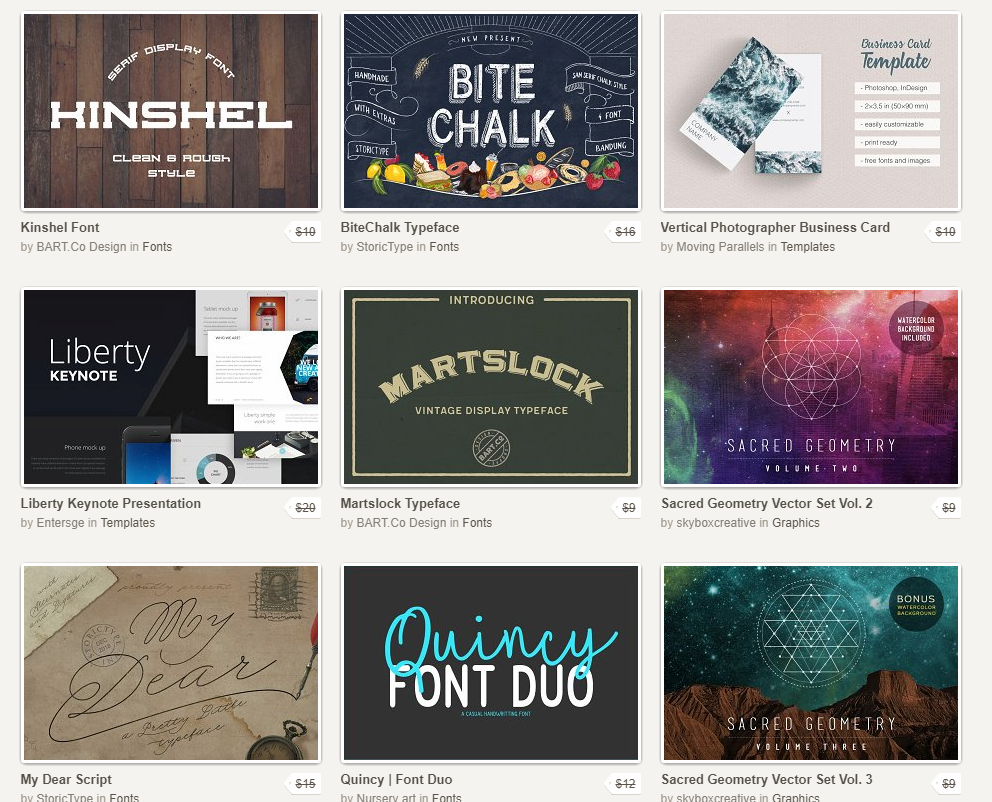Screen dimensions: 992x802
Task: Open Templates category under Liberty Keynote
Action: [x=128, y=522]
